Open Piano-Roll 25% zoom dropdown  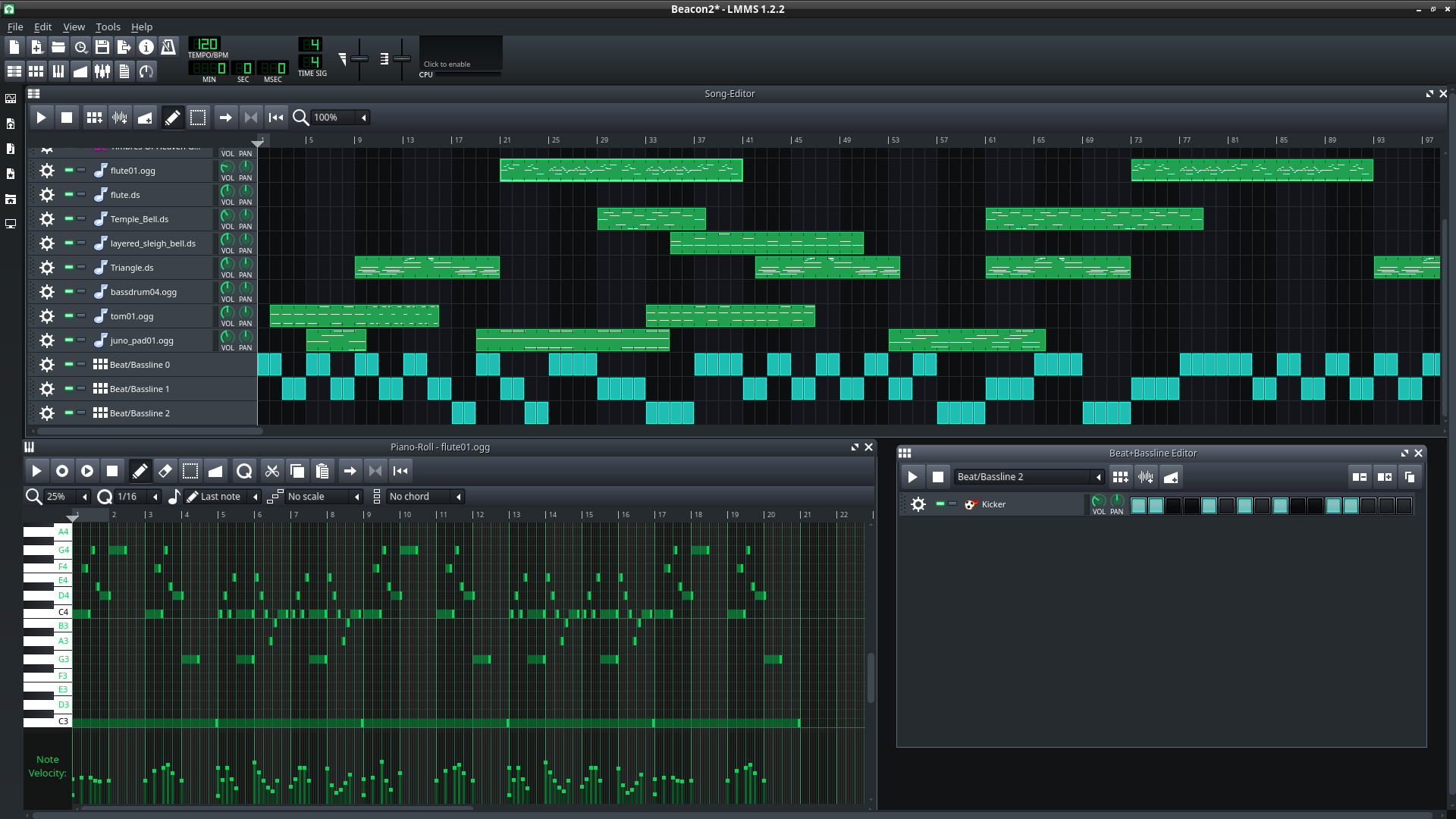[x=67, y=497]
